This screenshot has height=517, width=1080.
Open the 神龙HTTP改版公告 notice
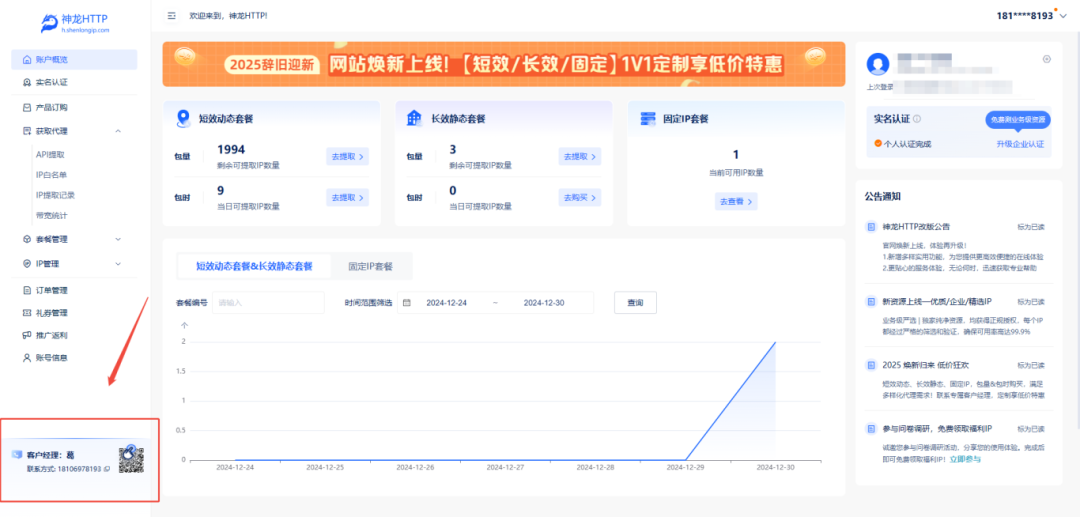(x=917, y=226)
